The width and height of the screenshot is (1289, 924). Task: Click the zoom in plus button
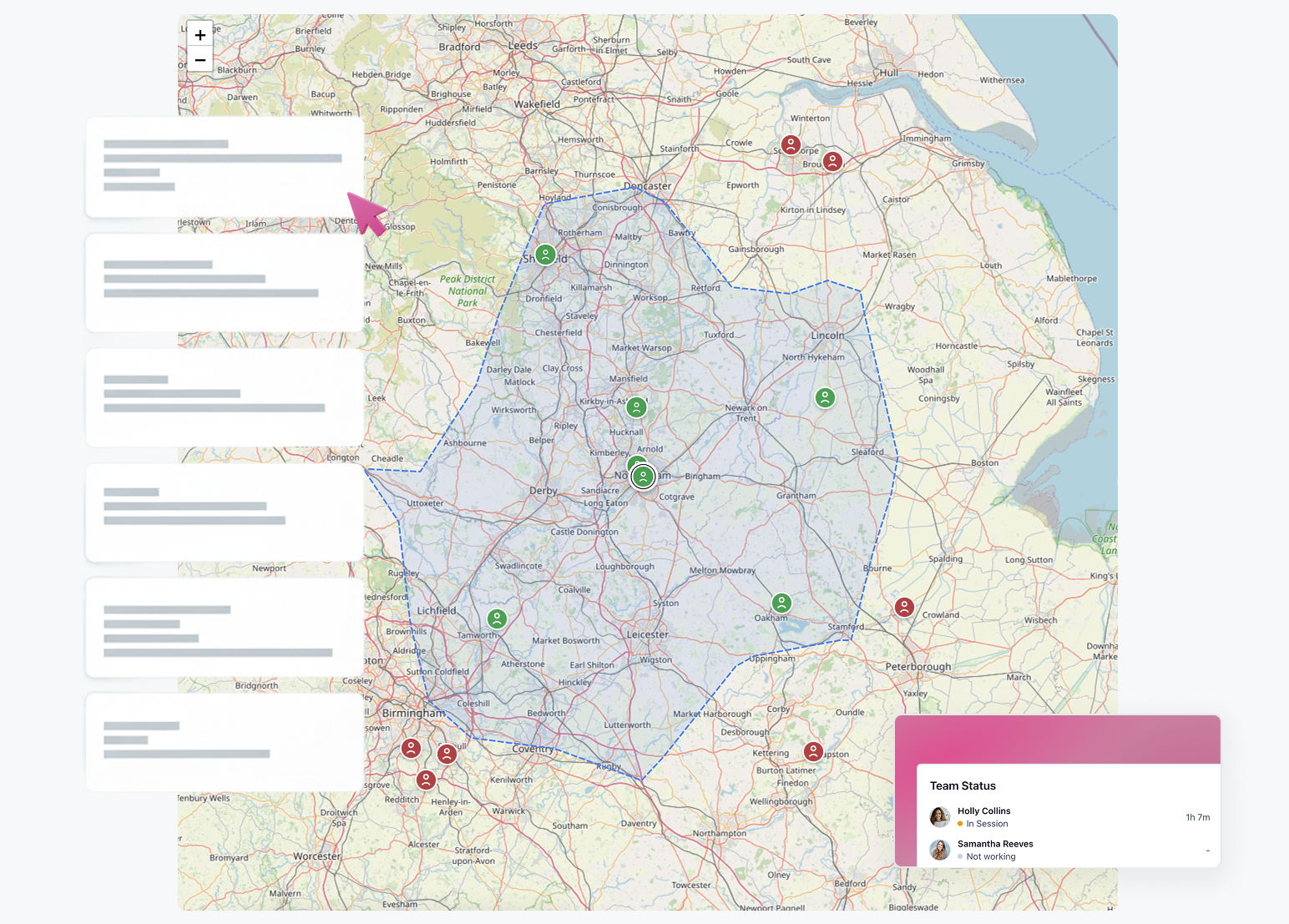tap(200, 35)
